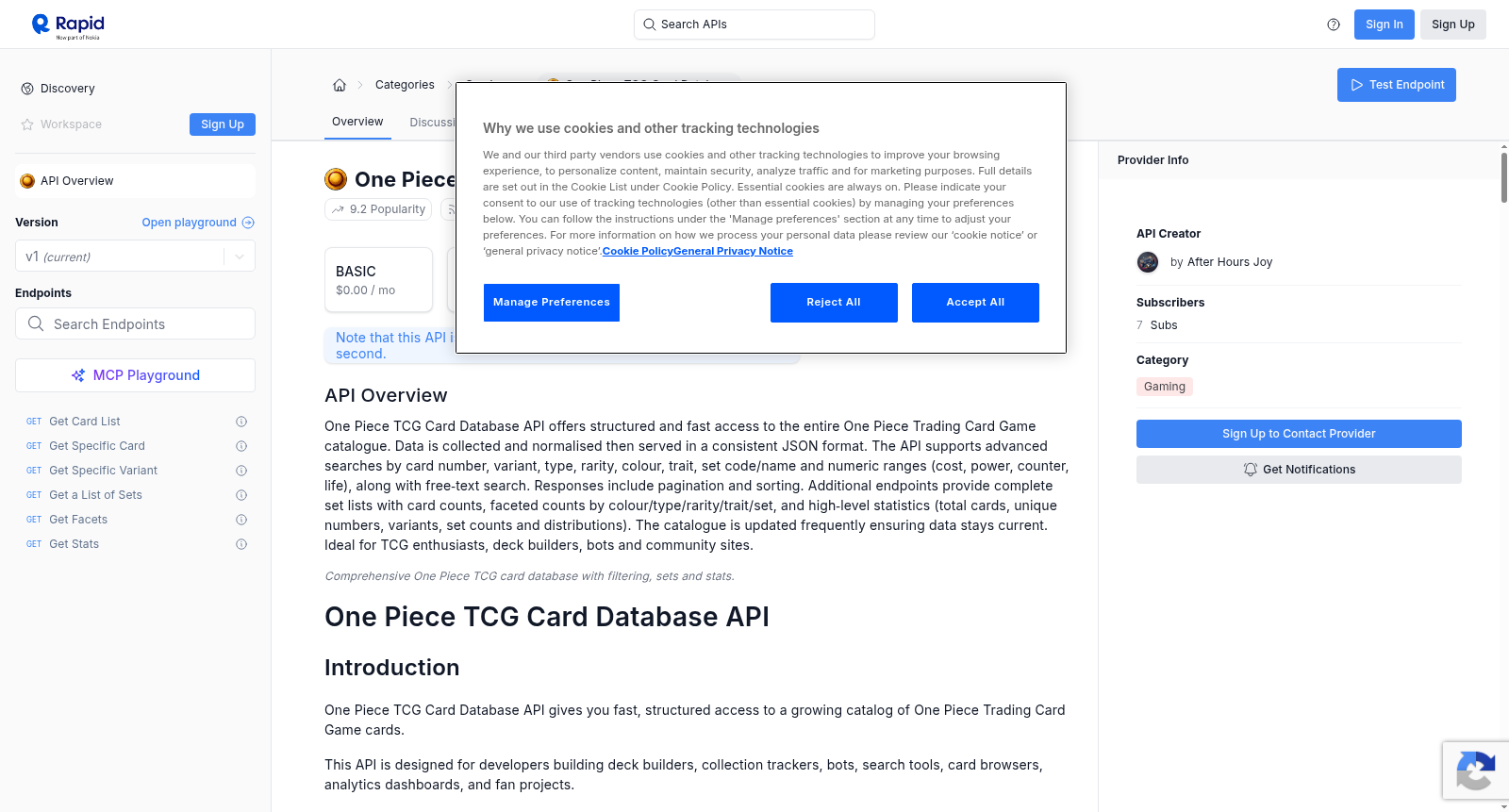The width and height of the screenshot is (1509, 812).
Task: Select API Overview in the sidebar
Action: pyautogui.click(x=135, y=181)
